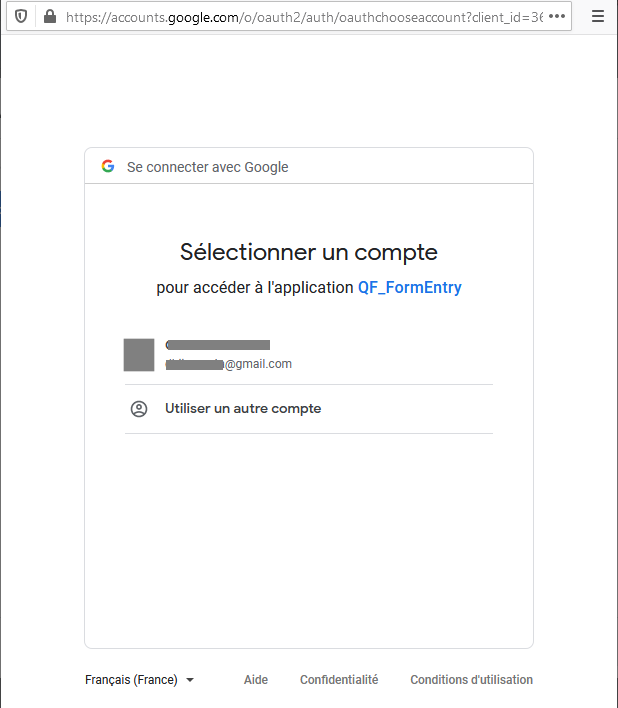Open the Confidentialité link
Screen dimensions: 618x708
[339, 680]
